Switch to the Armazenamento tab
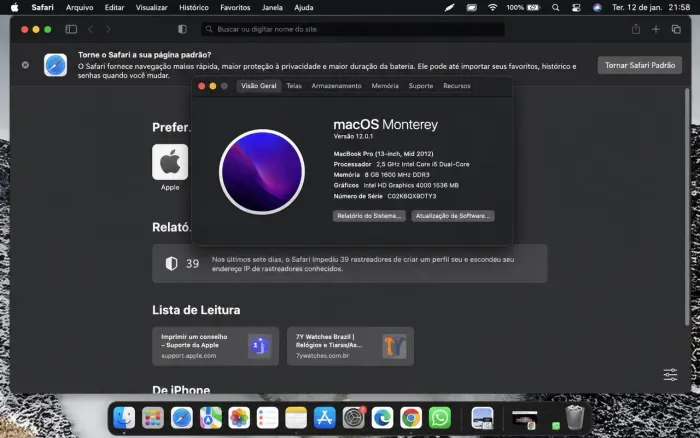The image size is (700, 438). [x=336, y=86]
